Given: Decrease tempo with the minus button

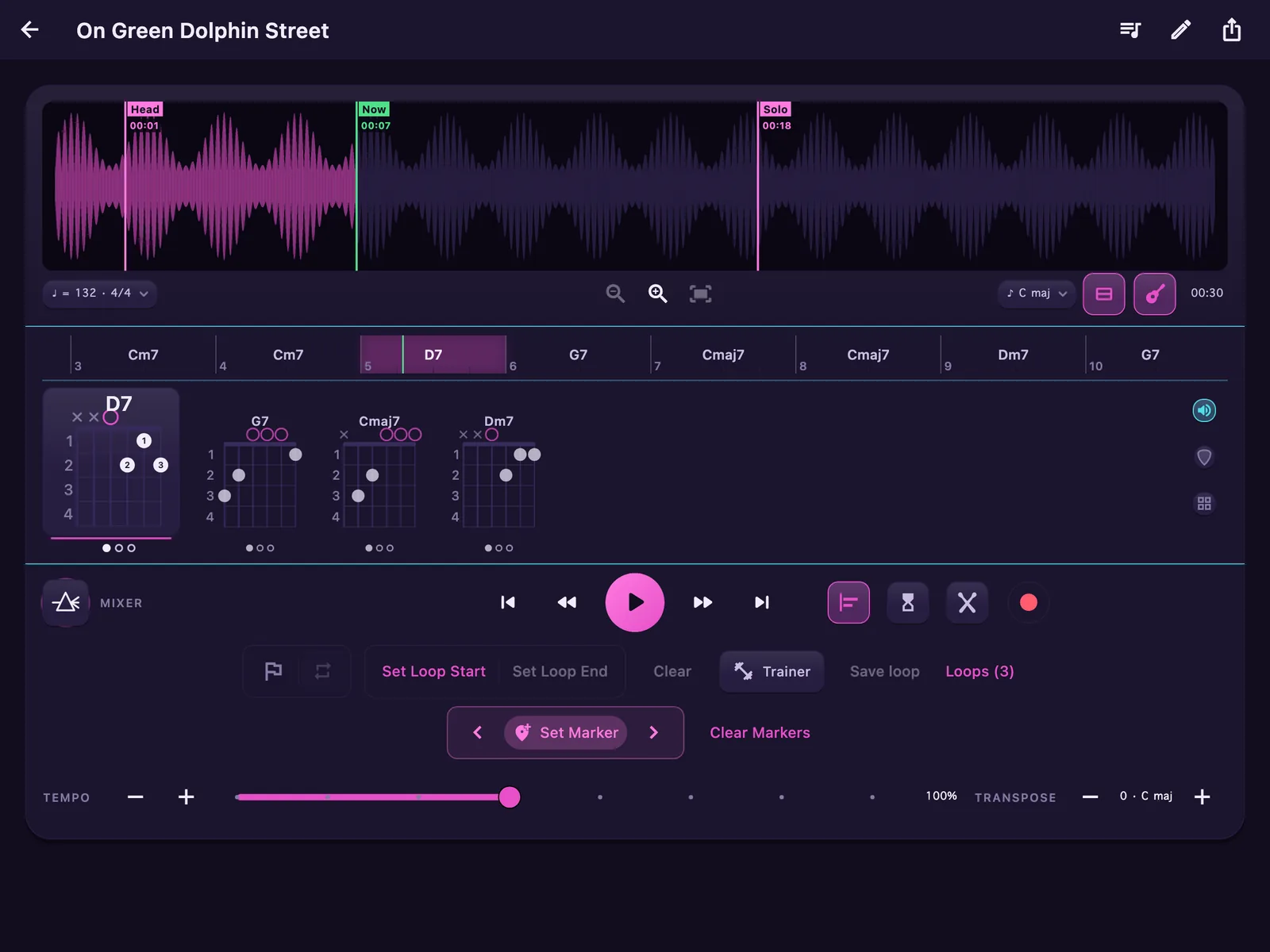Looking at the screenshot, I should tap(136, 797).
